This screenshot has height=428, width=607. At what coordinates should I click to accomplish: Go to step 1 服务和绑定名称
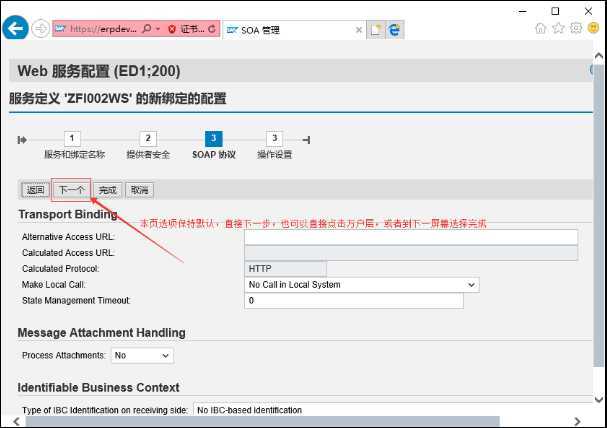[74, 146]
